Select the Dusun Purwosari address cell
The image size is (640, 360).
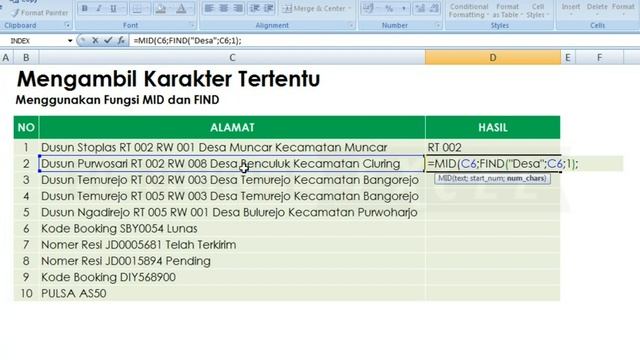[232, 164]
